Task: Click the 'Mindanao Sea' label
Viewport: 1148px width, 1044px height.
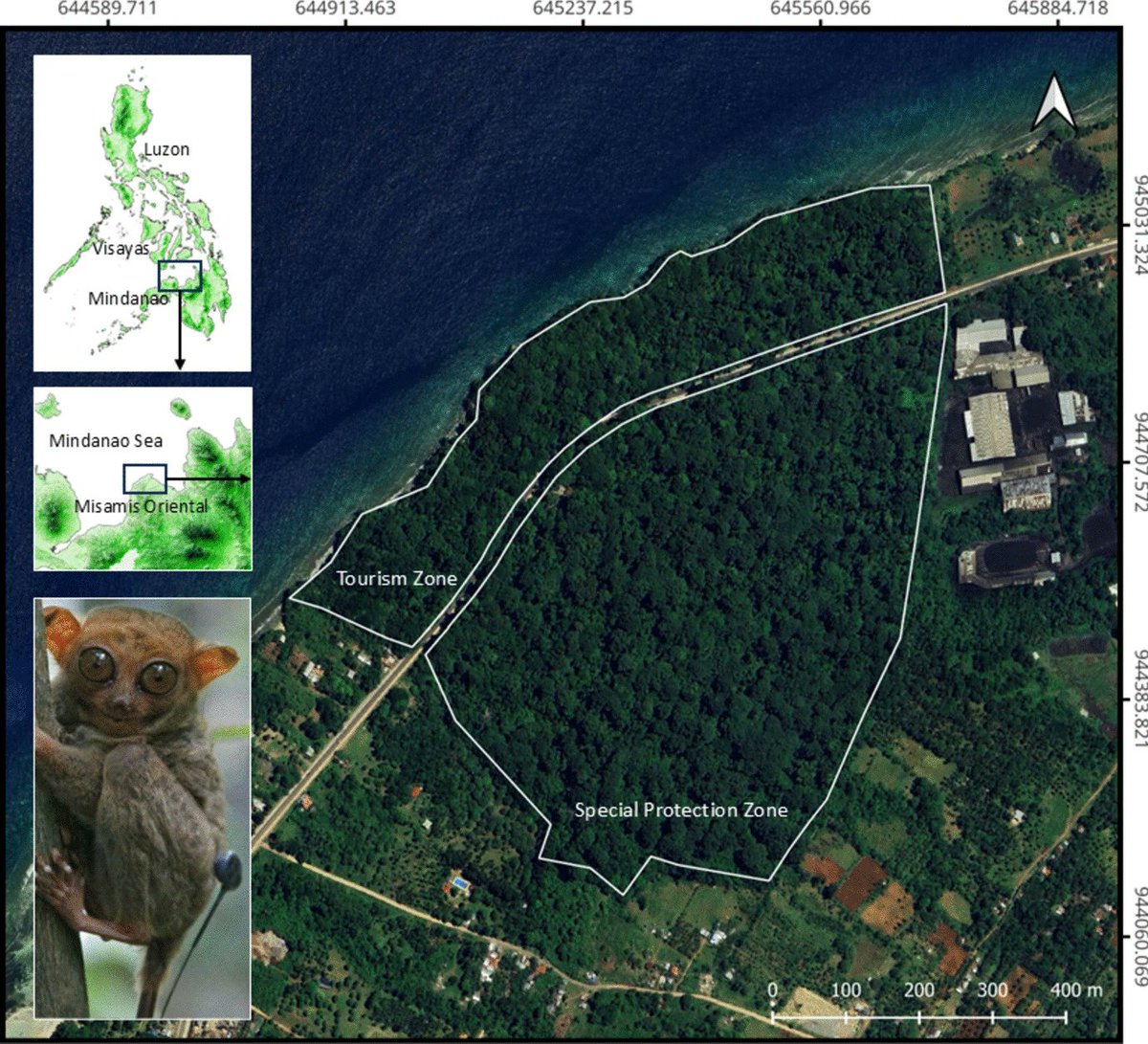Action: click(106, 441)
